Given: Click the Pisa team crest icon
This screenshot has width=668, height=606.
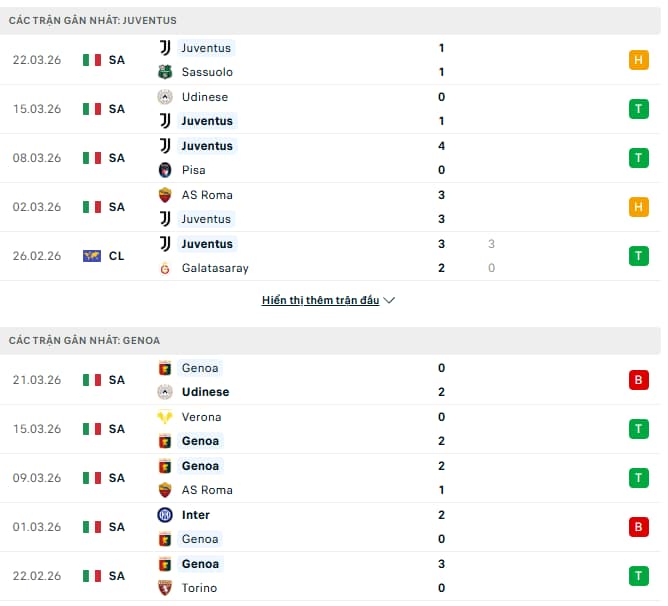Looking at the screenshot, I should [165, 170].
